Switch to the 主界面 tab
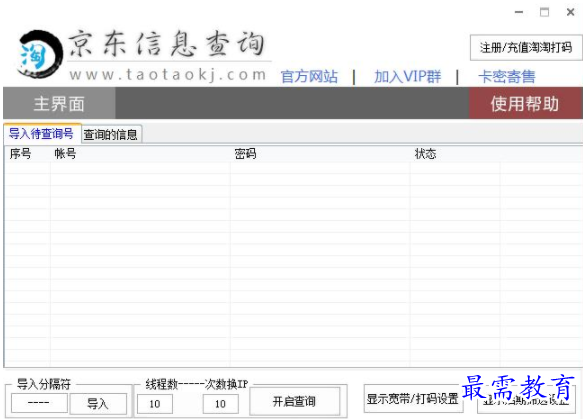 tap(59, 103)
